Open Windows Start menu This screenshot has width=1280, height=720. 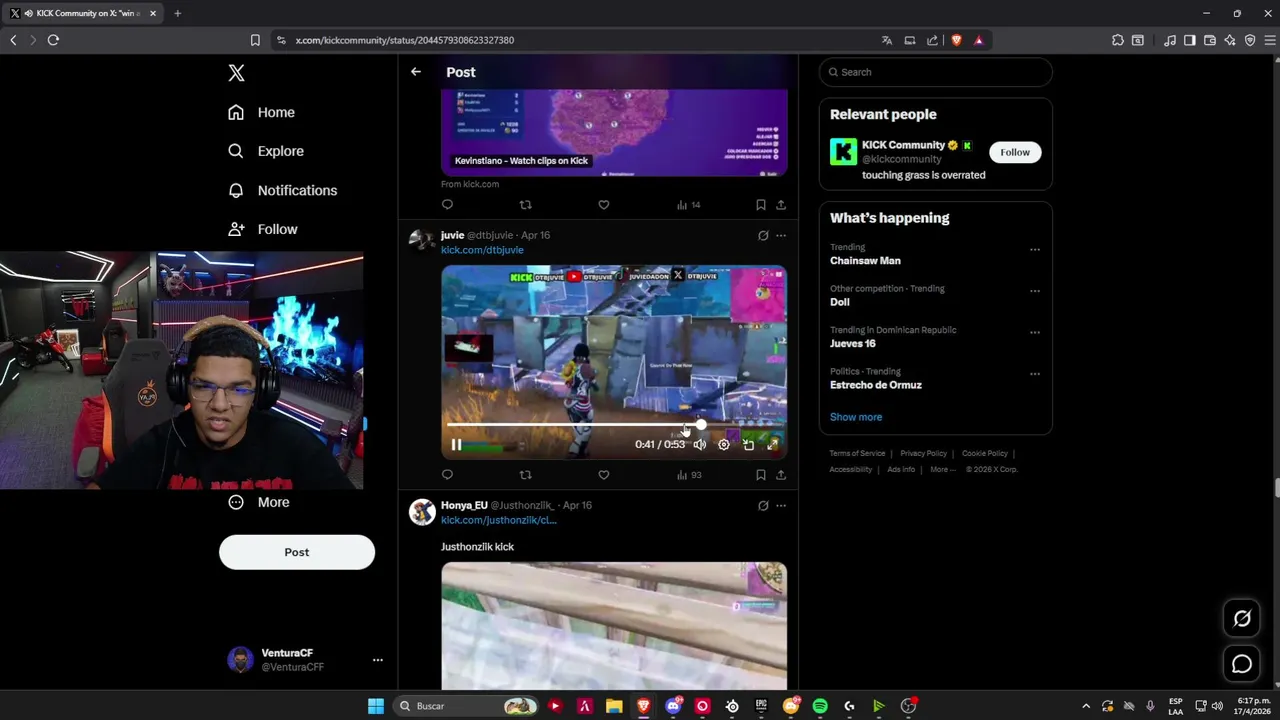pos(375,706)
